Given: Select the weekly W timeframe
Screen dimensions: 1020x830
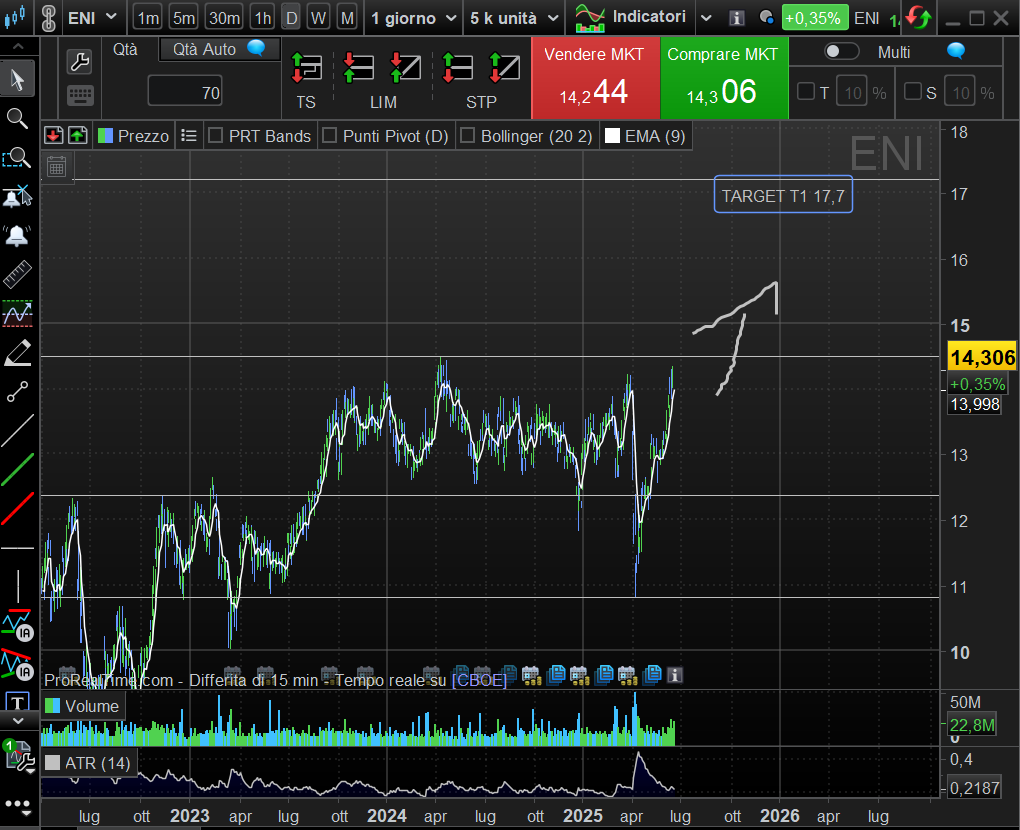Looking at the screenshot, I should pyautogui.click(x=318, y=18).
